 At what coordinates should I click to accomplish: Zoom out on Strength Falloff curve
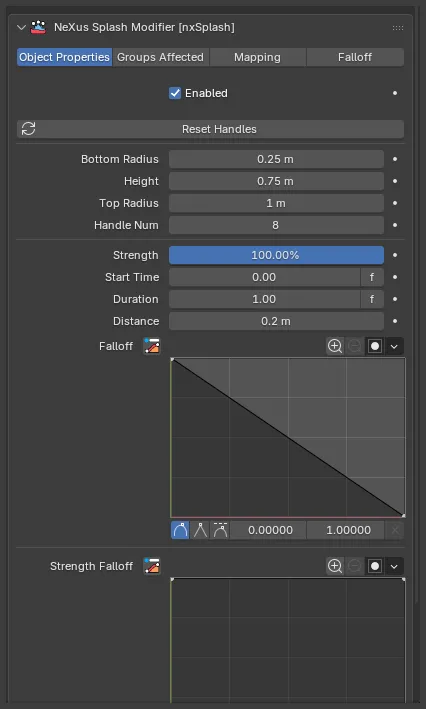click(355, 566)
